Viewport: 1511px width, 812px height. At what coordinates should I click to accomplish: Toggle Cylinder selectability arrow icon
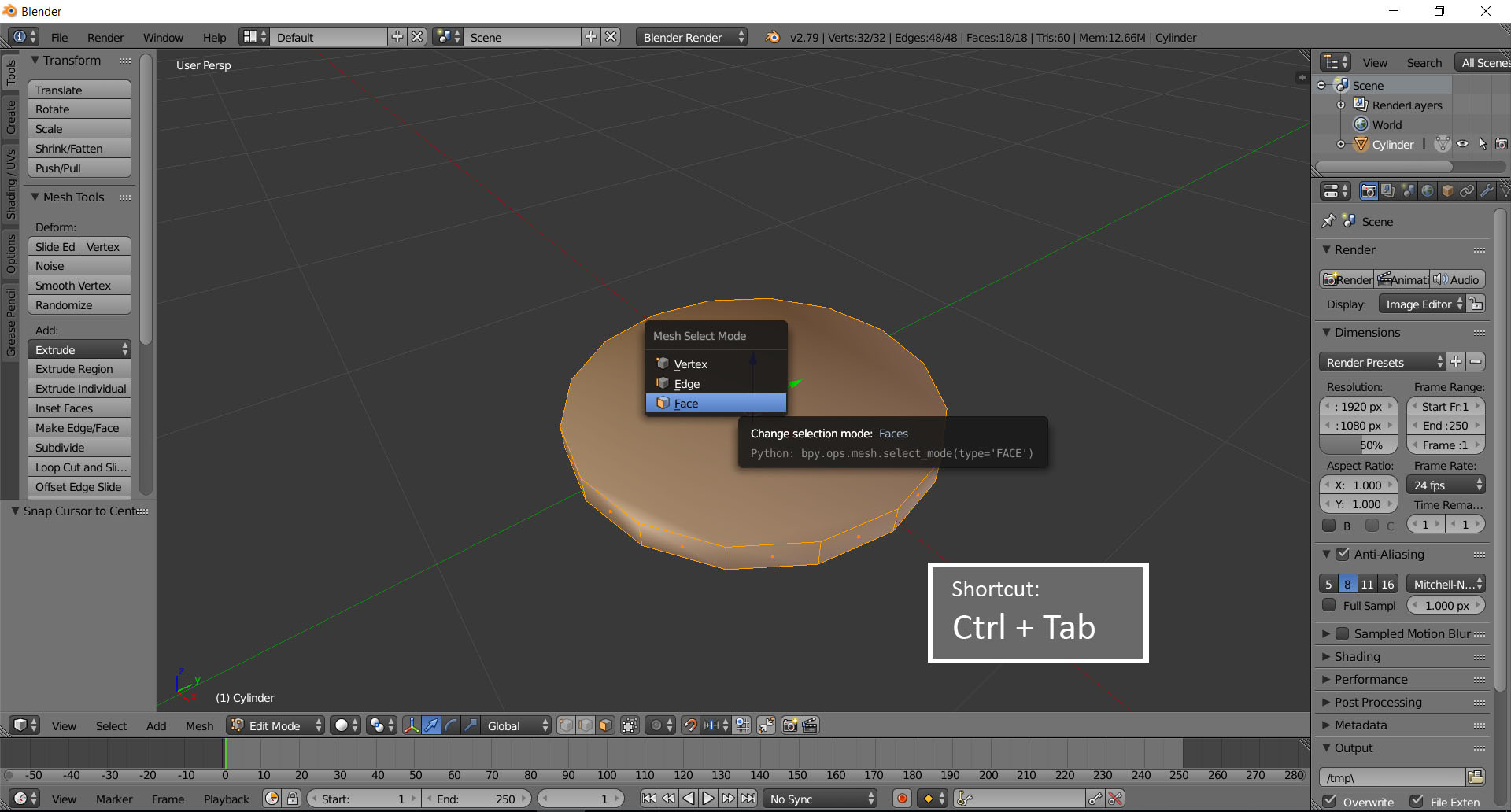[1482, 144]
